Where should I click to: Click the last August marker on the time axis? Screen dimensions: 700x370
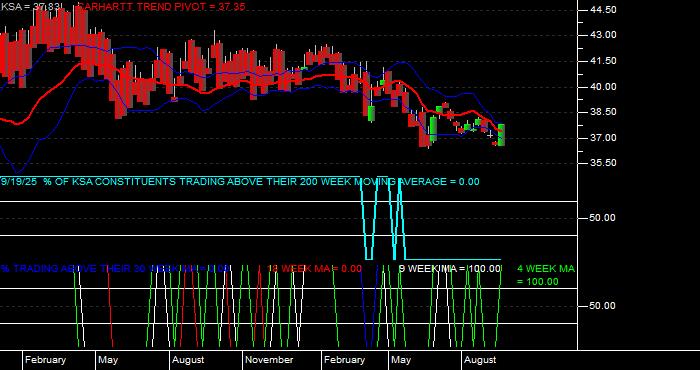[479, 360]
